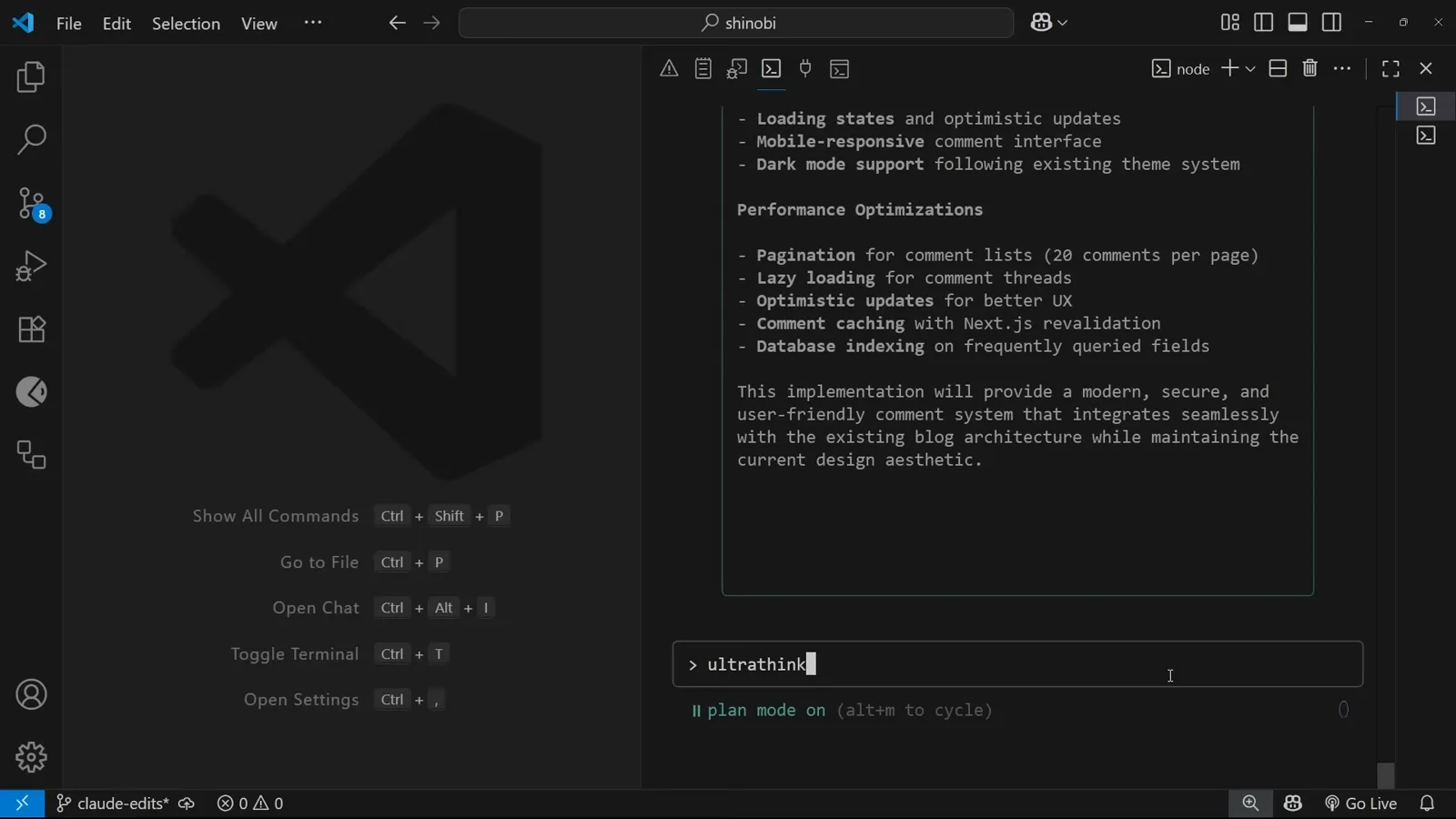Click the terminal vertical scrollbar thumb
The width and height of the screenshot is (1456, 819).
tap(1386, 775)
